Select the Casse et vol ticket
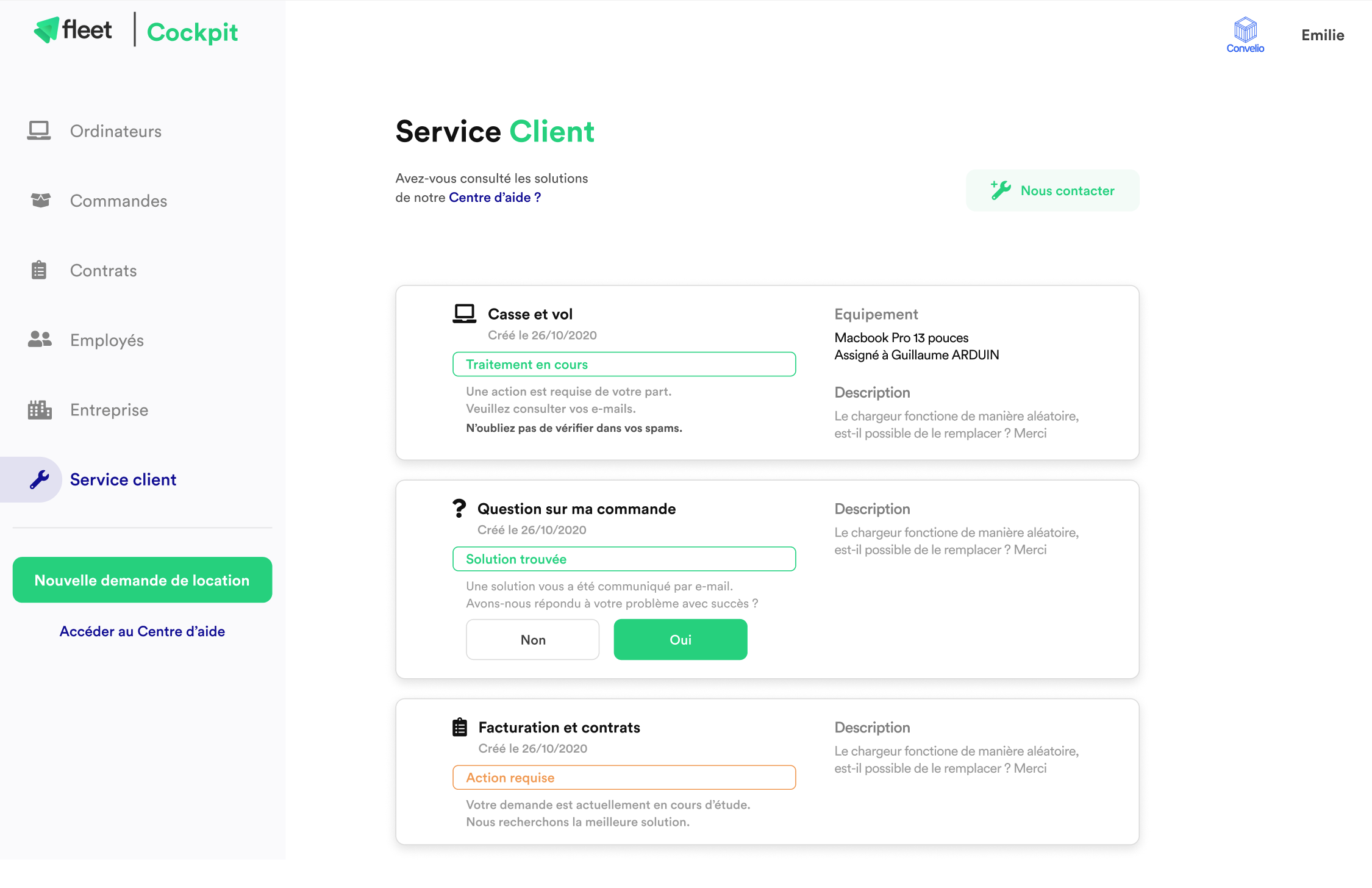 [x=535, y=313]
